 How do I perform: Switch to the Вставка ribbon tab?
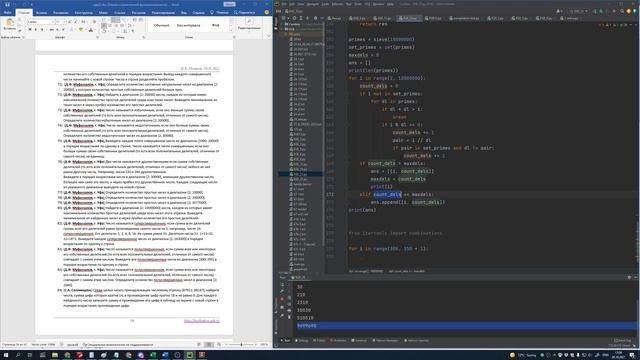coord(41,13)
